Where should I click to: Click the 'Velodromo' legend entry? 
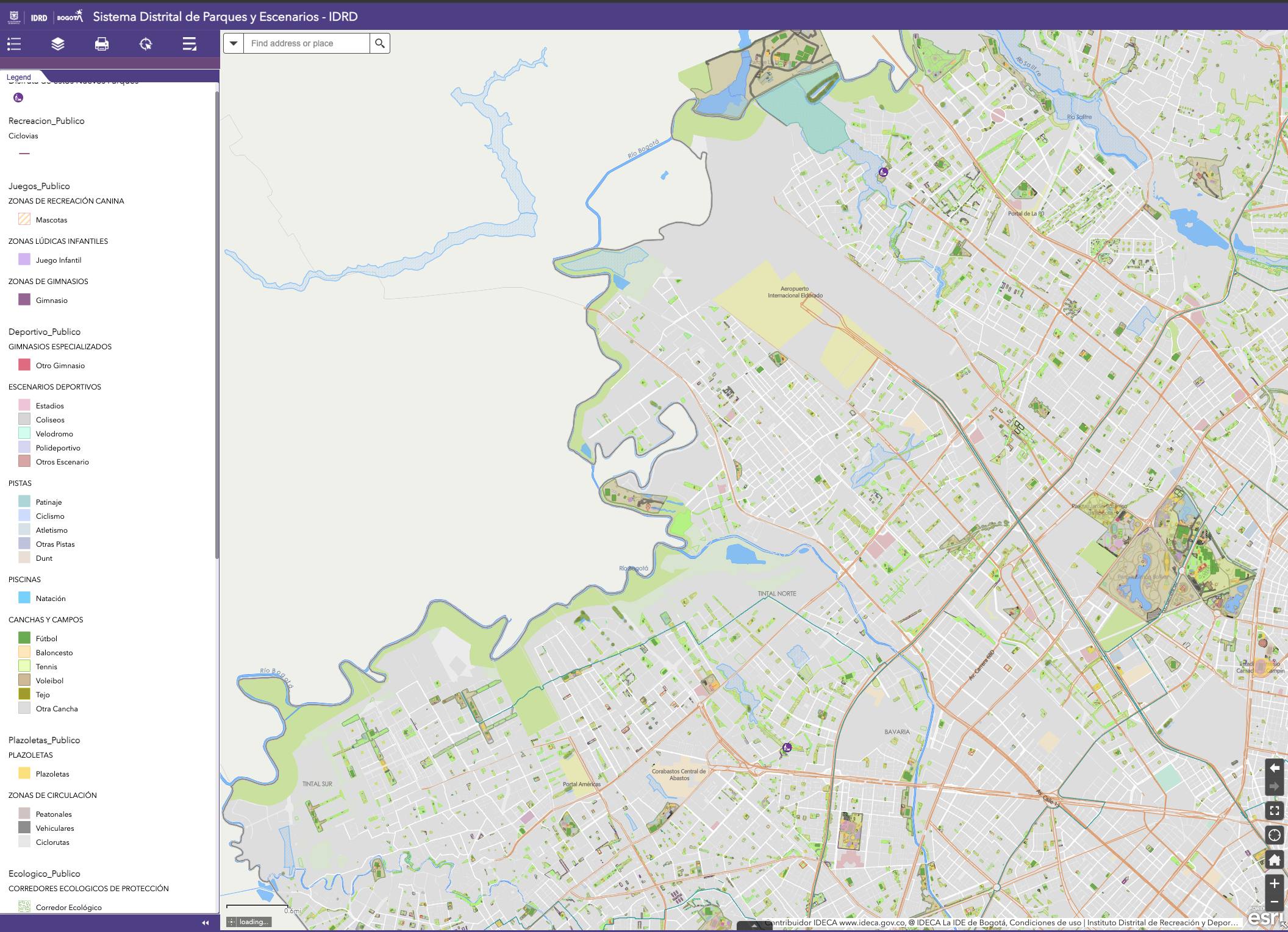54,434
